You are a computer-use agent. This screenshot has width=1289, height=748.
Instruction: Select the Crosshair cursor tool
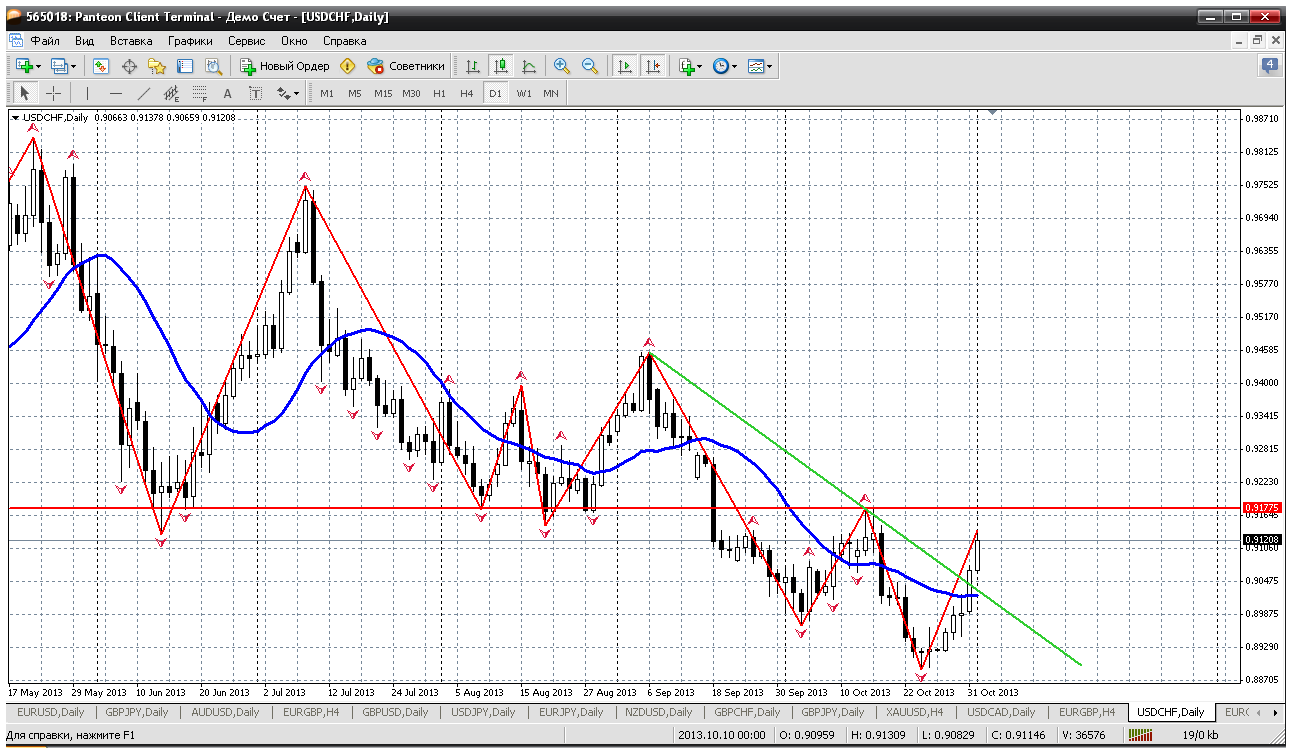[x=53, y=93]
